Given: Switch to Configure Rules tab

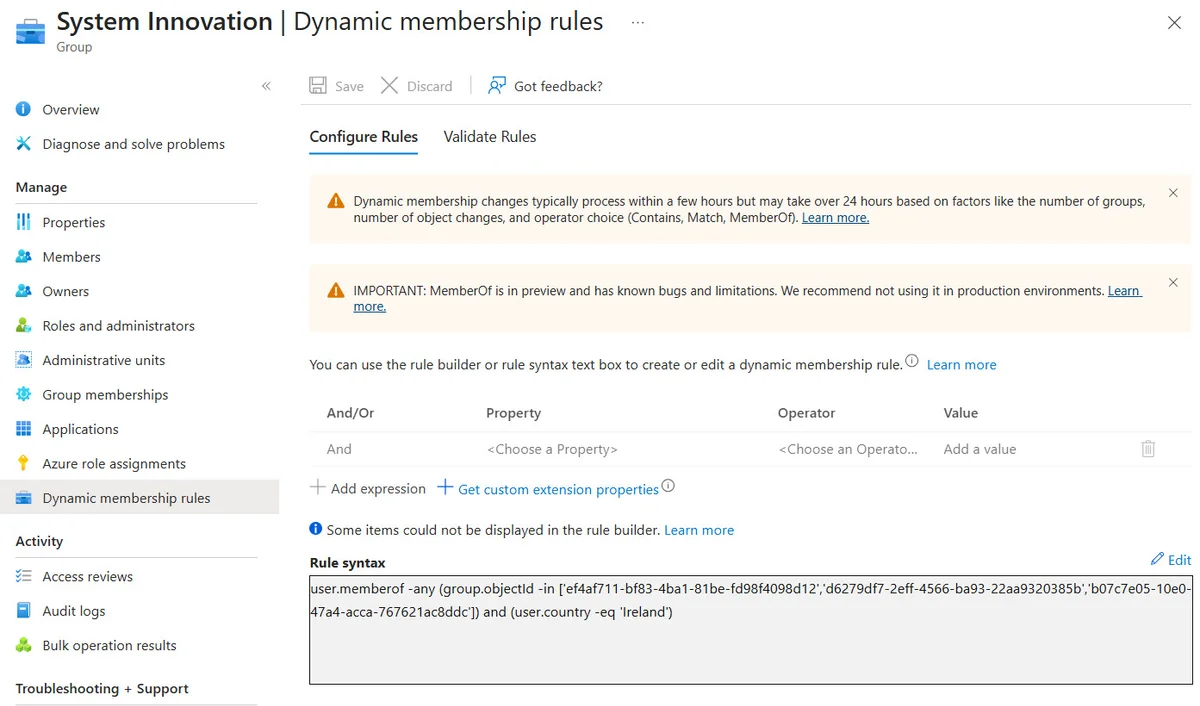Looking at the screenshot, I should (x=364, y=137).
